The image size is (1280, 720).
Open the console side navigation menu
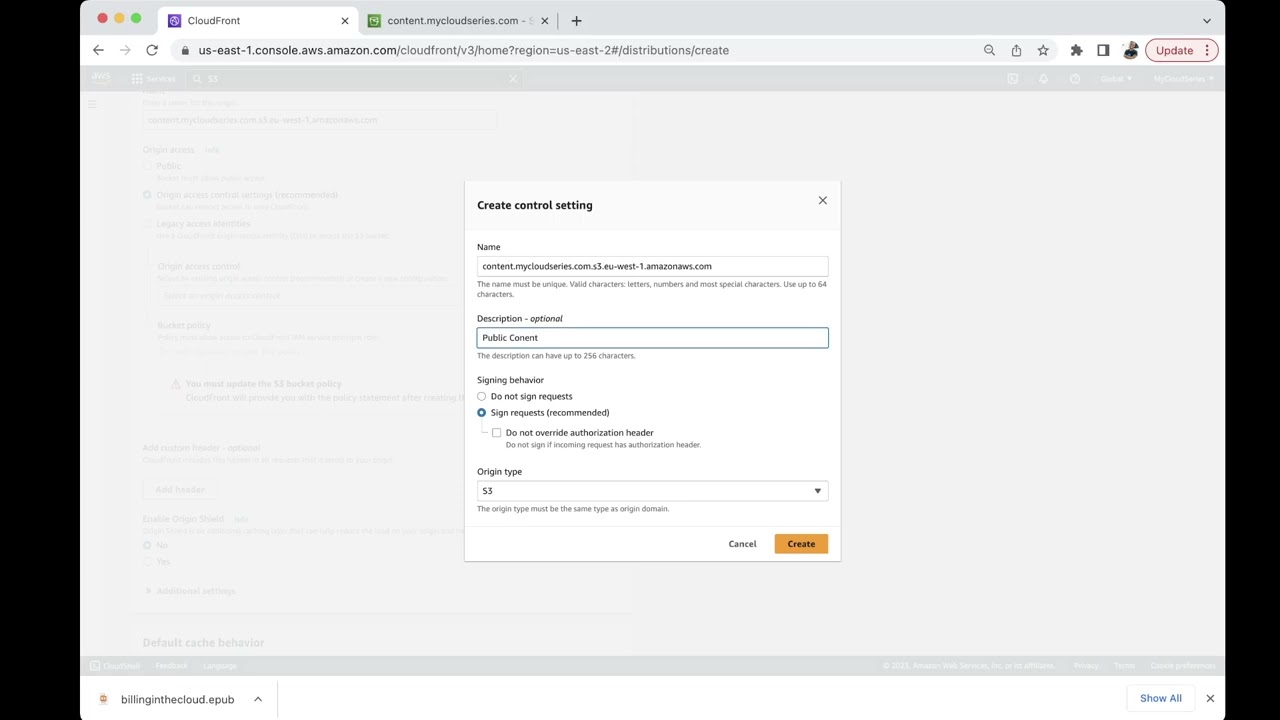coord(92,104)
